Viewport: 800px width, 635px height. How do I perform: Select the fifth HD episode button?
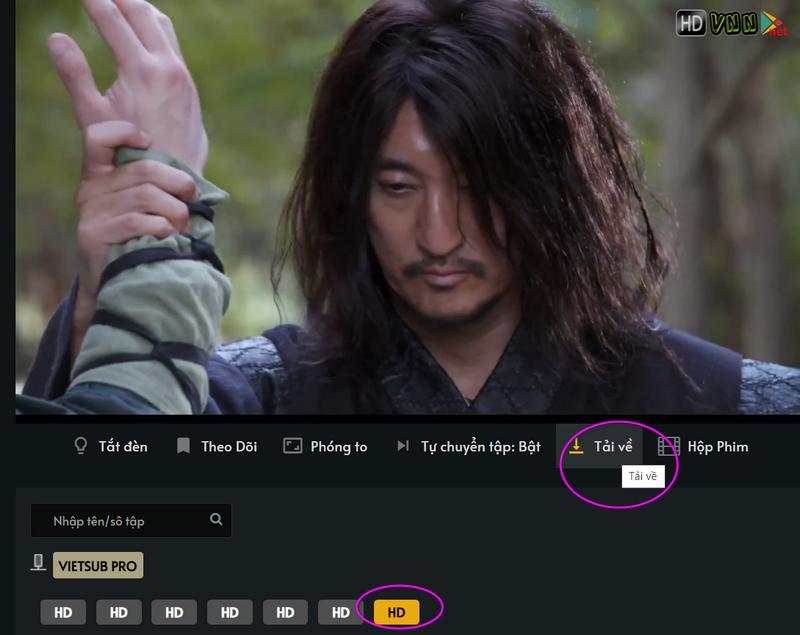[x=285, y=612]
